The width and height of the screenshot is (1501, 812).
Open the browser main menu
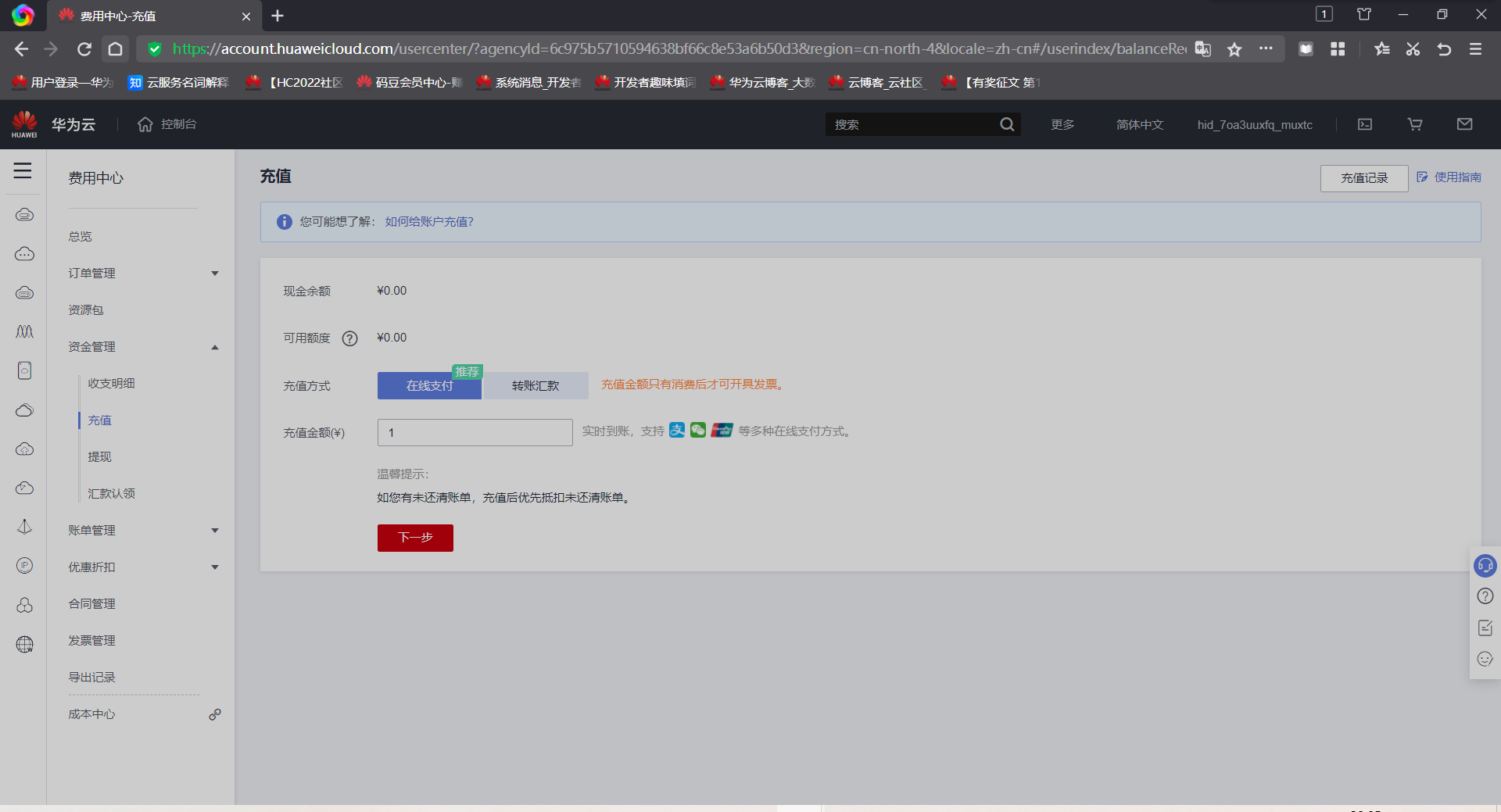pos(1475,49)
